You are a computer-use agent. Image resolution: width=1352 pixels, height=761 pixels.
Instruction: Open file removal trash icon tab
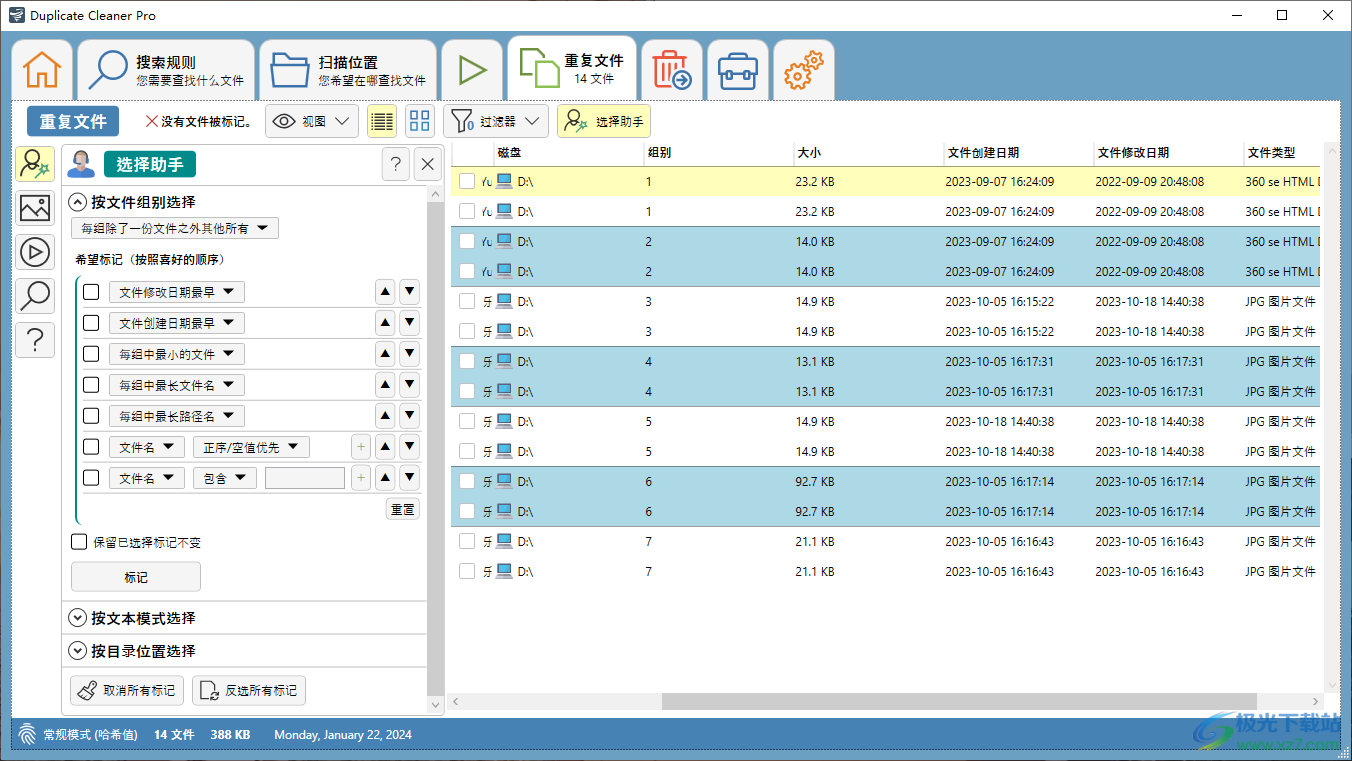click(672, 70)
